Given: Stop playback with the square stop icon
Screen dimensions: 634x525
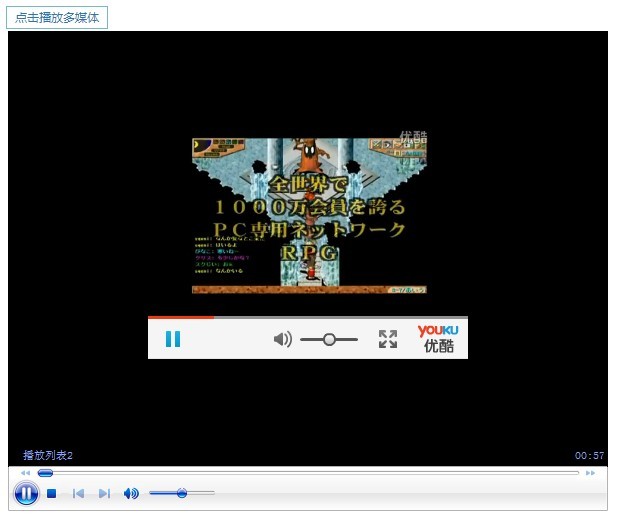Looking at the screenshot, I should coord(52,493).
